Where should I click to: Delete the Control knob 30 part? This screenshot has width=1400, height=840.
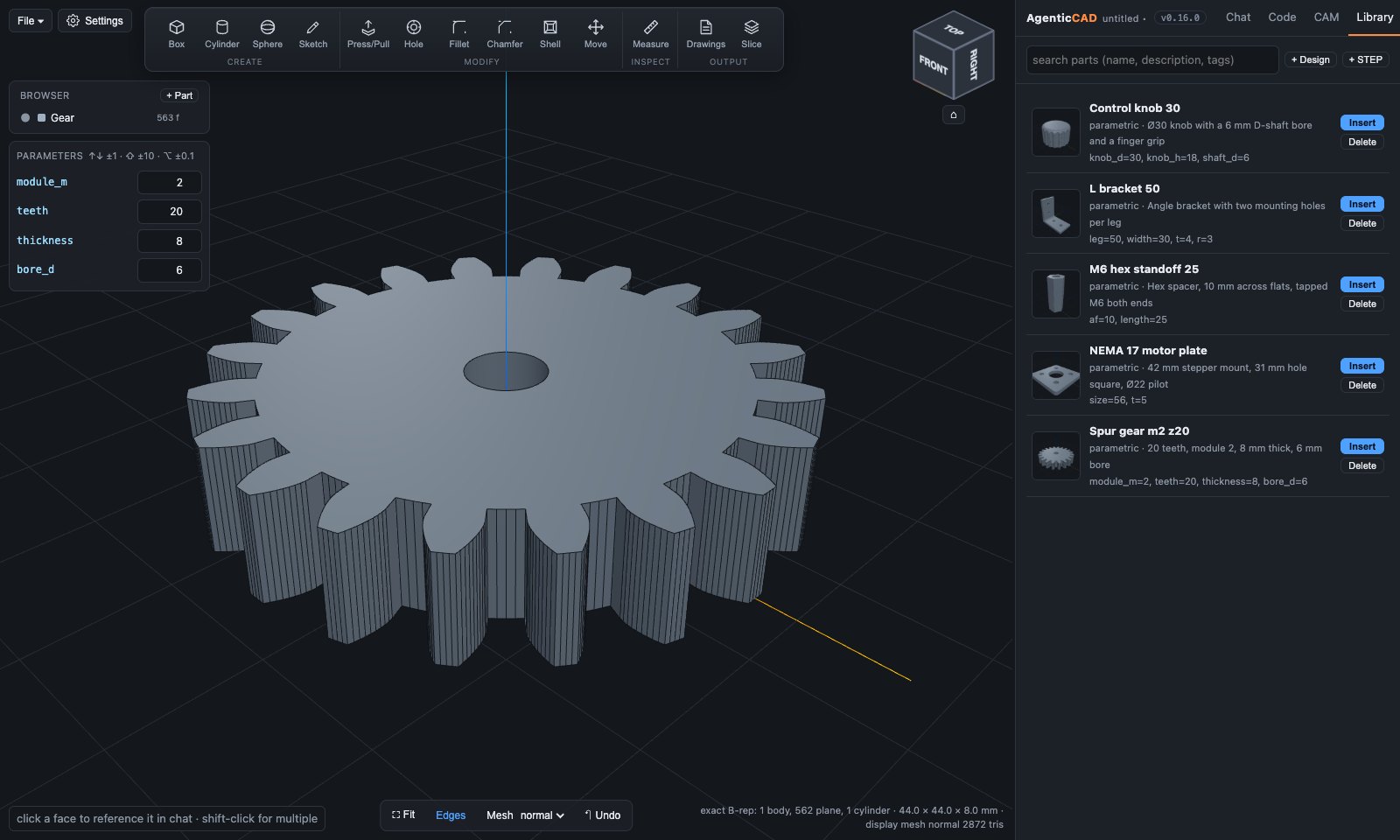coord(1361,142)
